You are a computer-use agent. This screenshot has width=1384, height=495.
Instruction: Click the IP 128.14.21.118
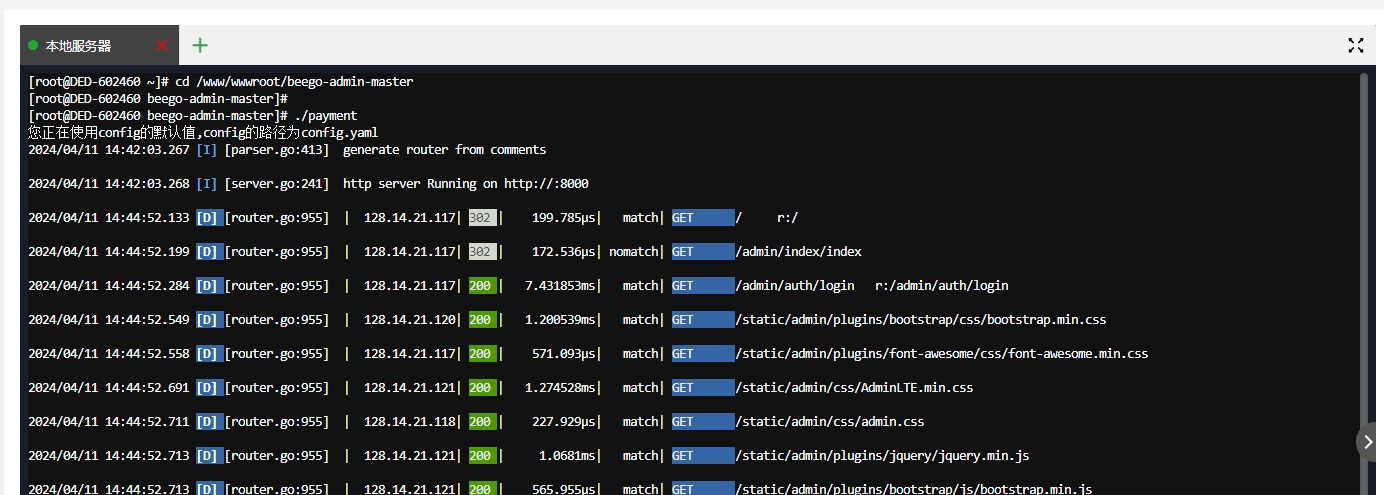click(410, 422)
